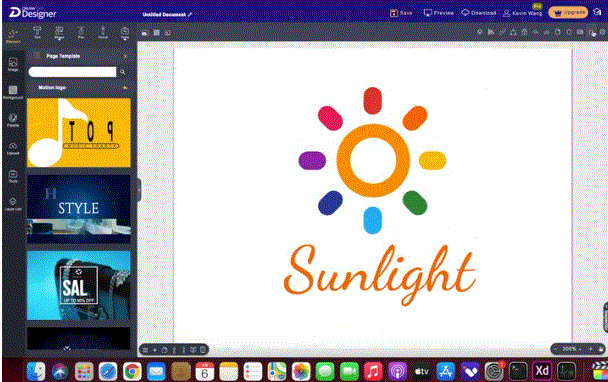Viewport: 608px width, 382px height.
Task: Open the Shape tool dropdown
Action: click(59, 33)
